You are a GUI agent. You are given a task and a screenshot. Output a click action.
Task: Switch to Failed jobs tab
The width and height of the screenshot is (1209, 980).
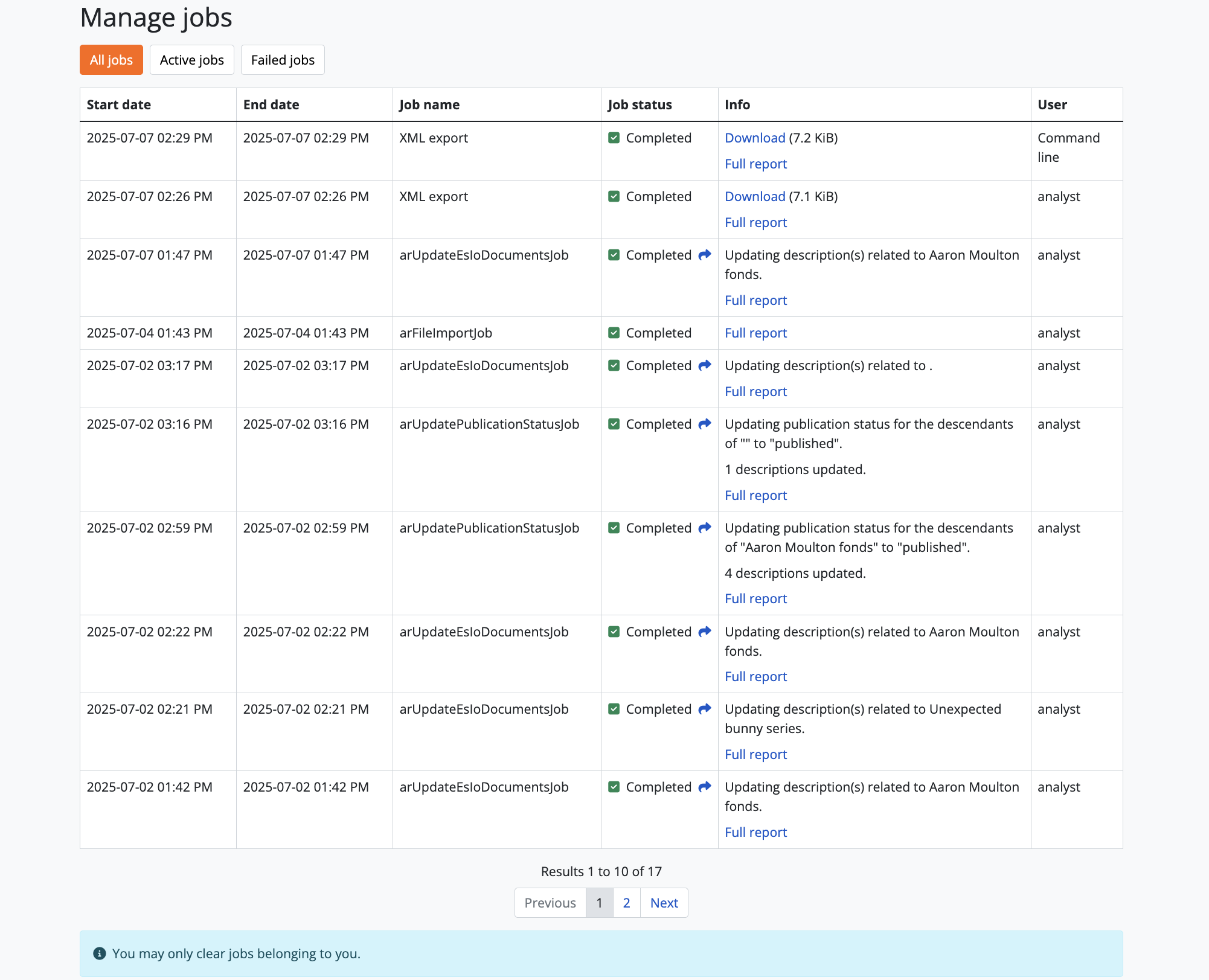coord(283,60)
